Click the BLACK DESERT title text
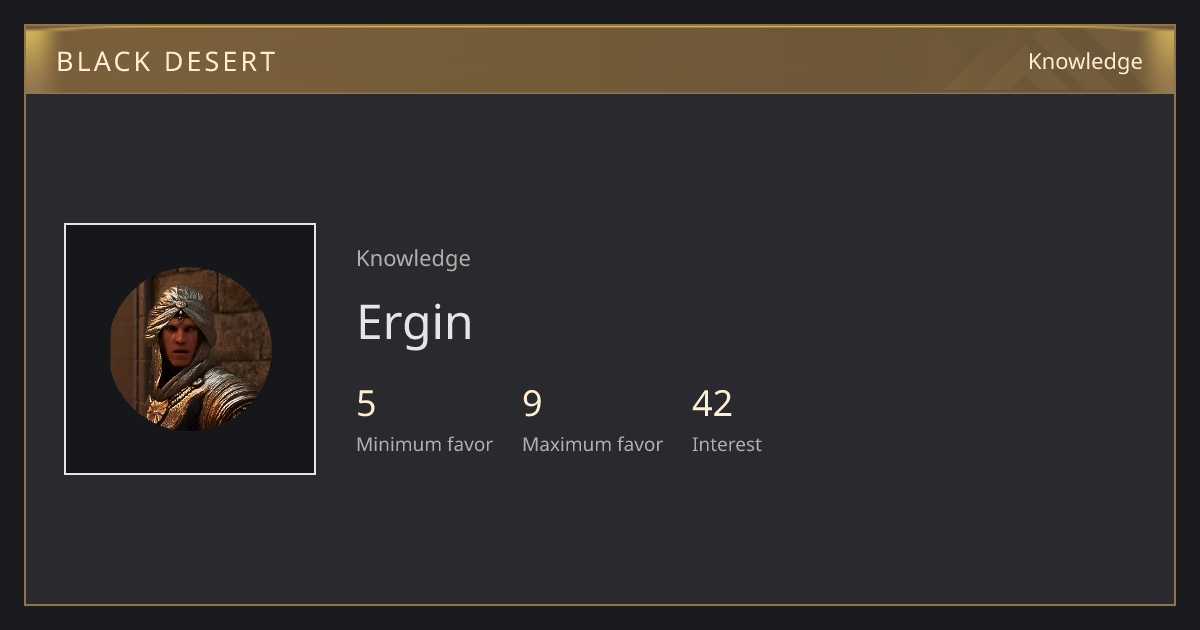The height and width of the screenshot is (630, 1200). (x=166, y=62)
